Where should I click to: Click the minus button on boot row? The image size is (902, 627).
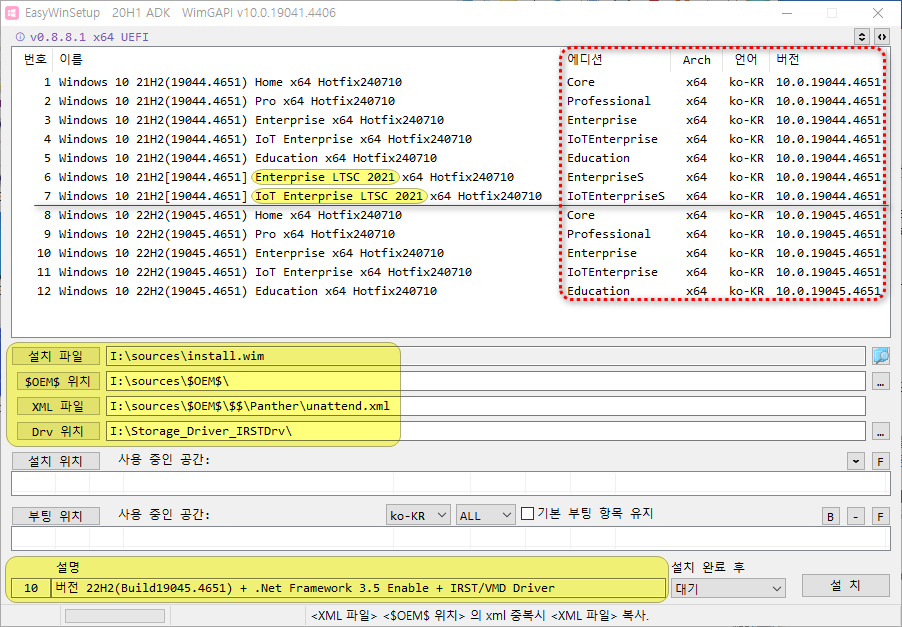(855, 516)
